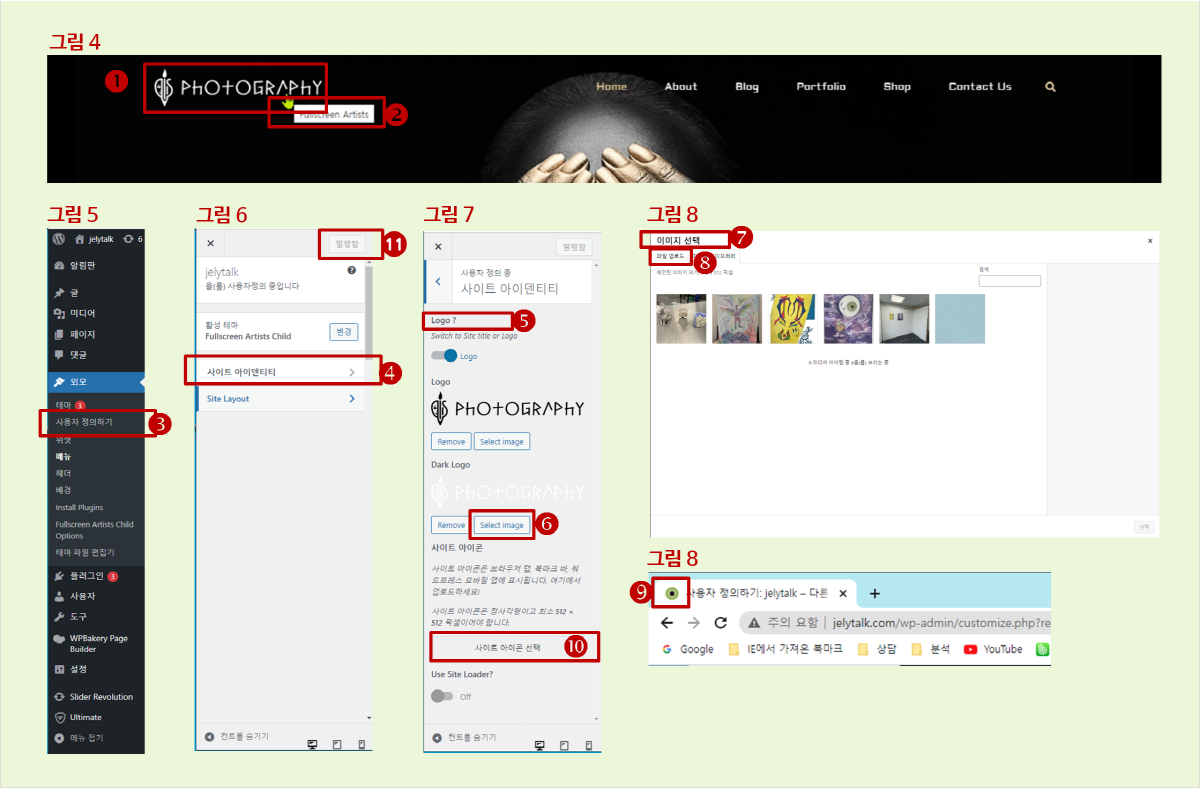This screenshot has width=1200, height=788.
Task: Switch to the 파일 업로드 tab
Action: coord(670,257)
